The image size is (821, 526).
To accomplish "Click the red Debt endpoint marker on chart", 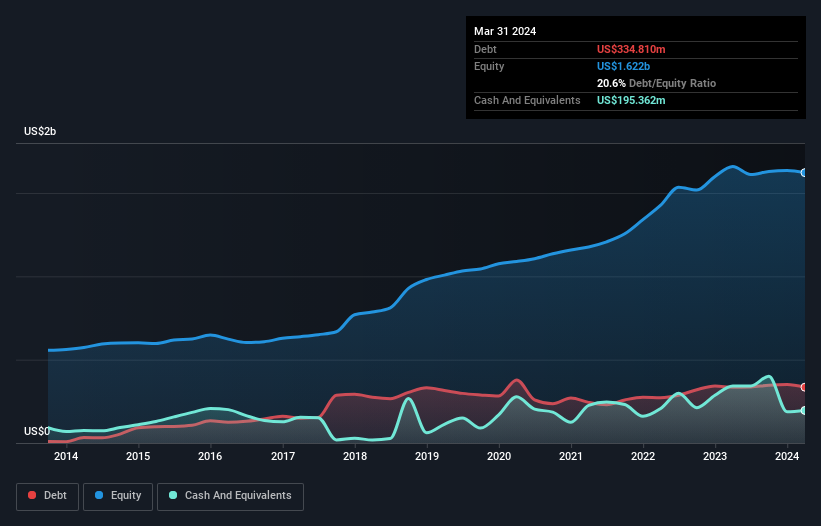I will pyautogui.click(x=804, y=387).
